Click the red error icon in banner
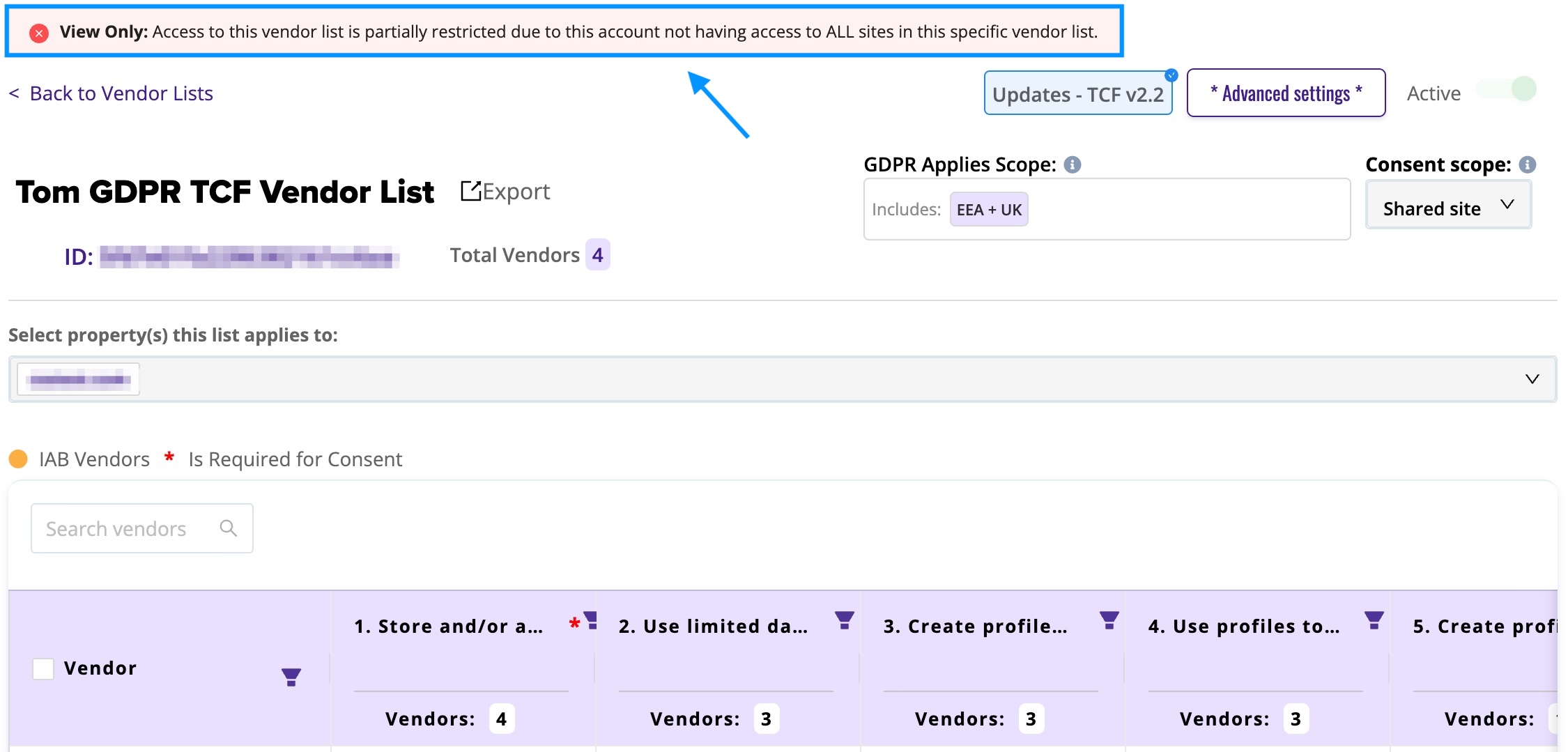Viewport: 1568px width, 752px height. [x=39, y=33]
